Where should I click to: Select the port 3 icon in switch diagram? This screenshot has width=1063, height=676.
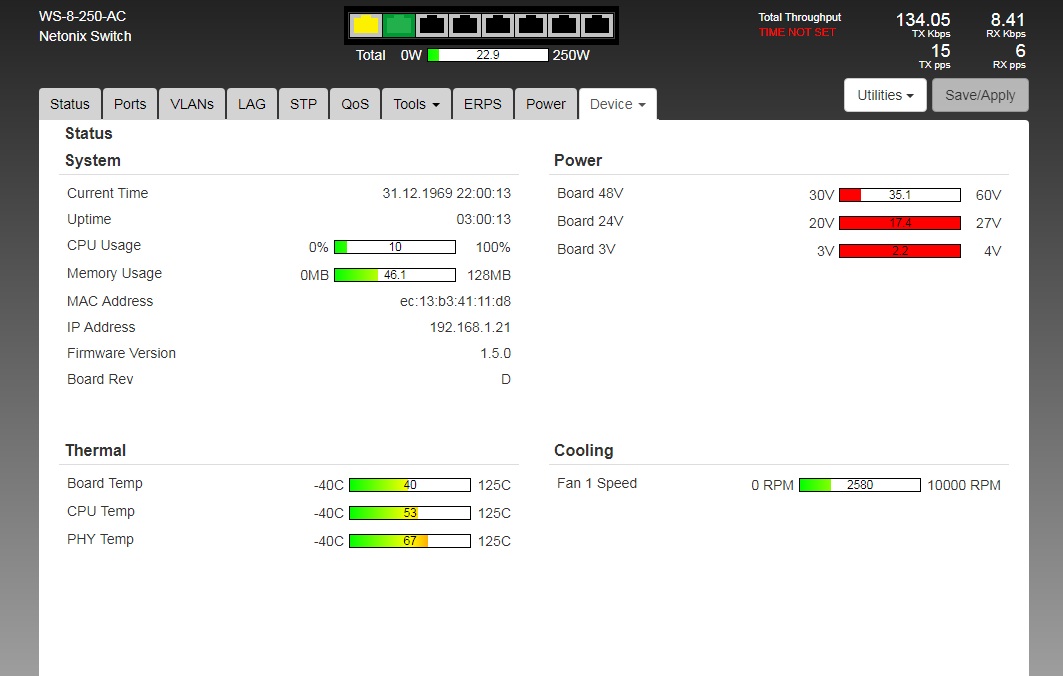click(432, 25)
